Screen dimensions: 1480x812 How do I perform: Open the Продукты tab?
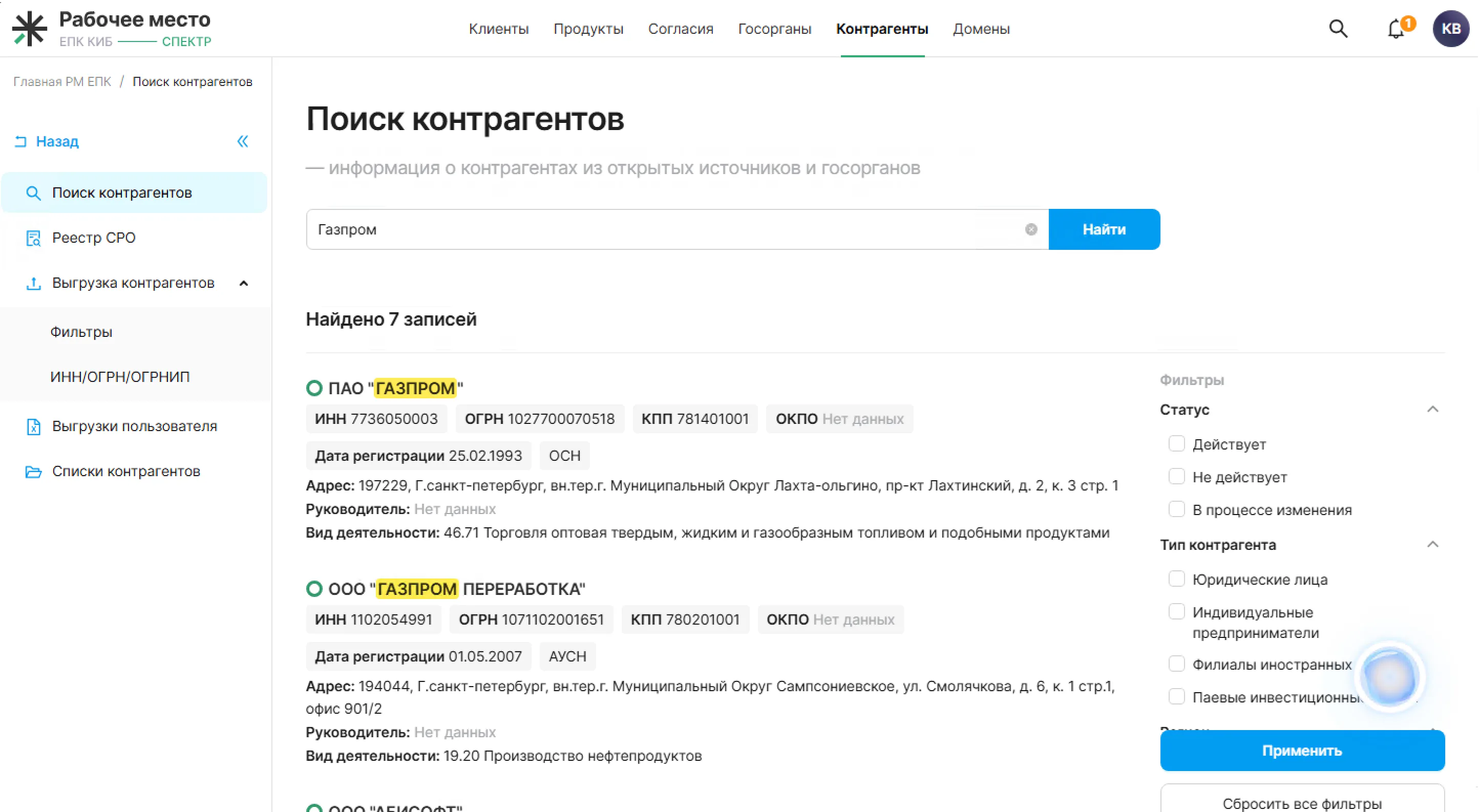pyautogui.click(x=588, y=29)
